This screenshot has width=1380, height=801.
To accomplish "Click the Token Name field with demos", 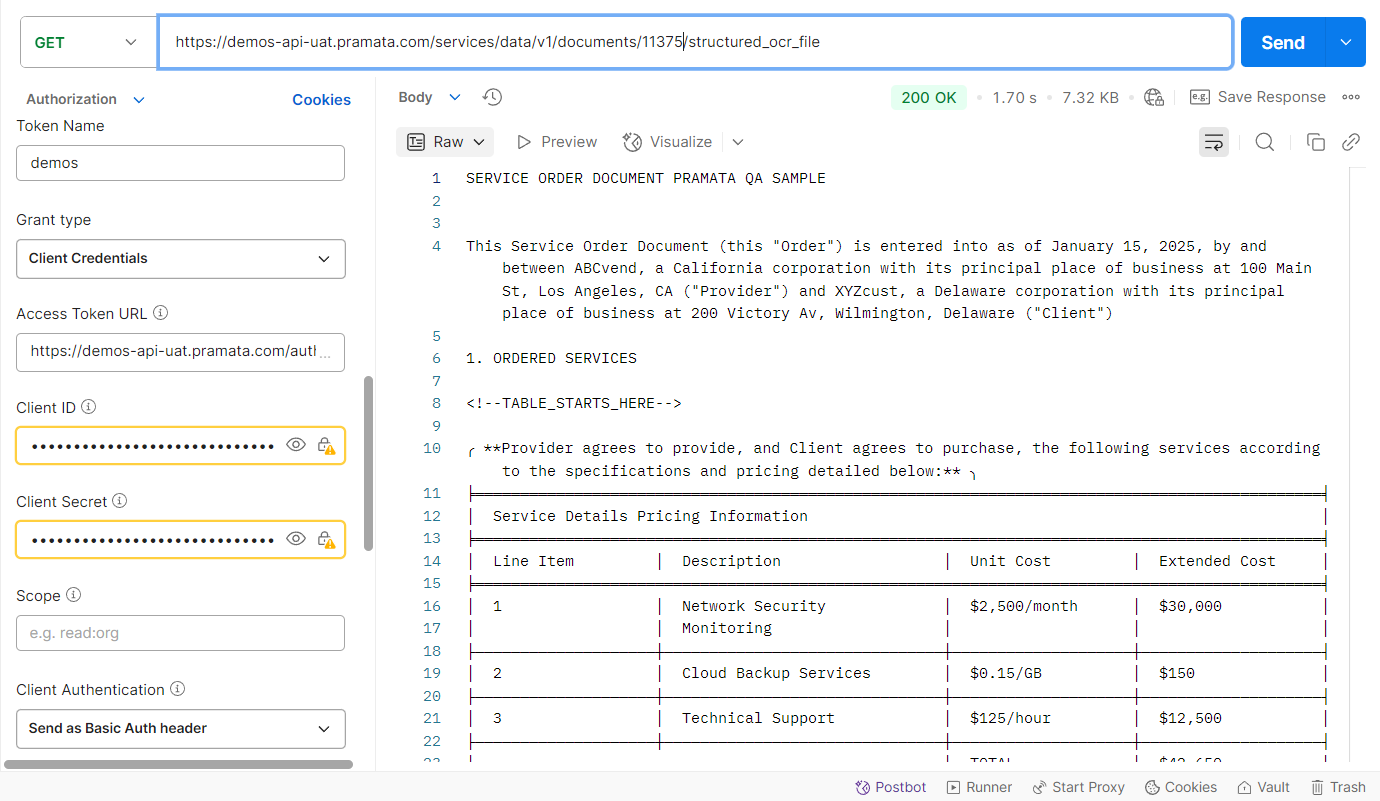I will pyautogui.click(x=181, y=162).
